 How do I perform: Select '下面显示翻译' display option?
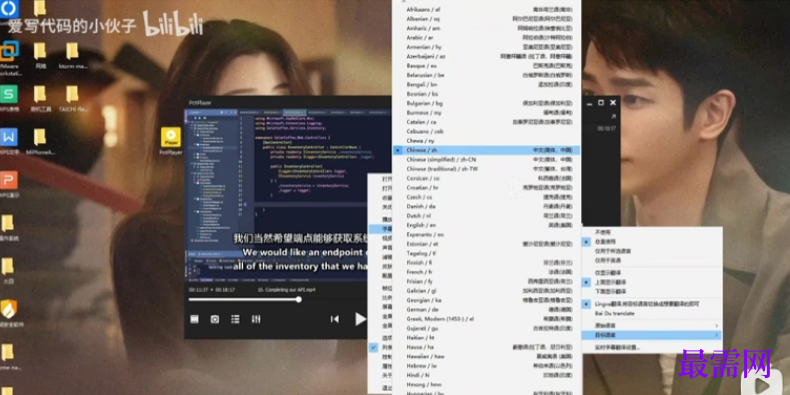click(652, 292)
